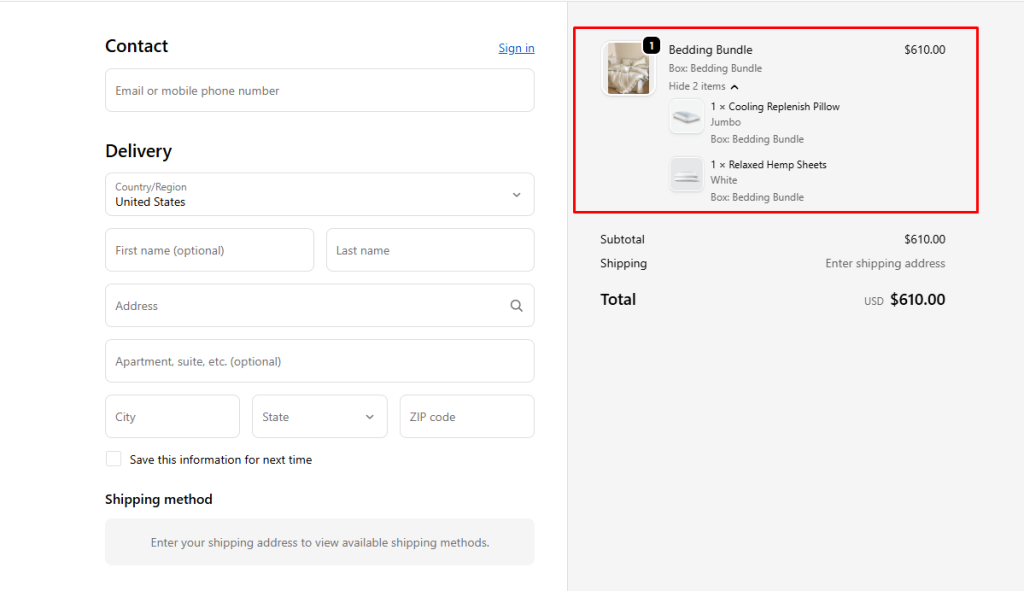Click the Apartment, suite, etc. field

(x=319, y=361)
